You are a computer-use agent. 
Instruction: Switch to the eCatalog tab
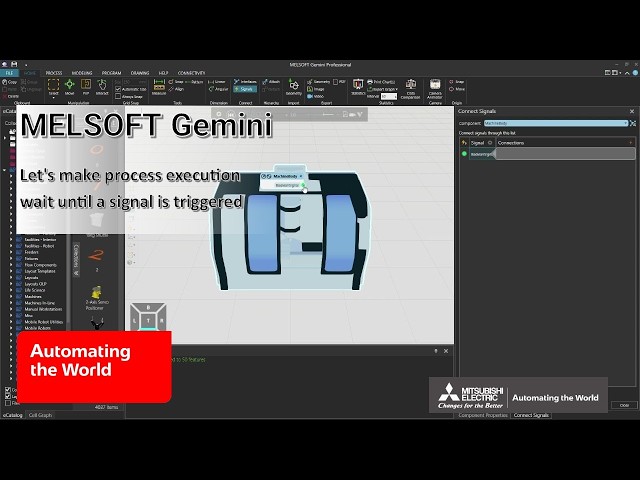13,415
